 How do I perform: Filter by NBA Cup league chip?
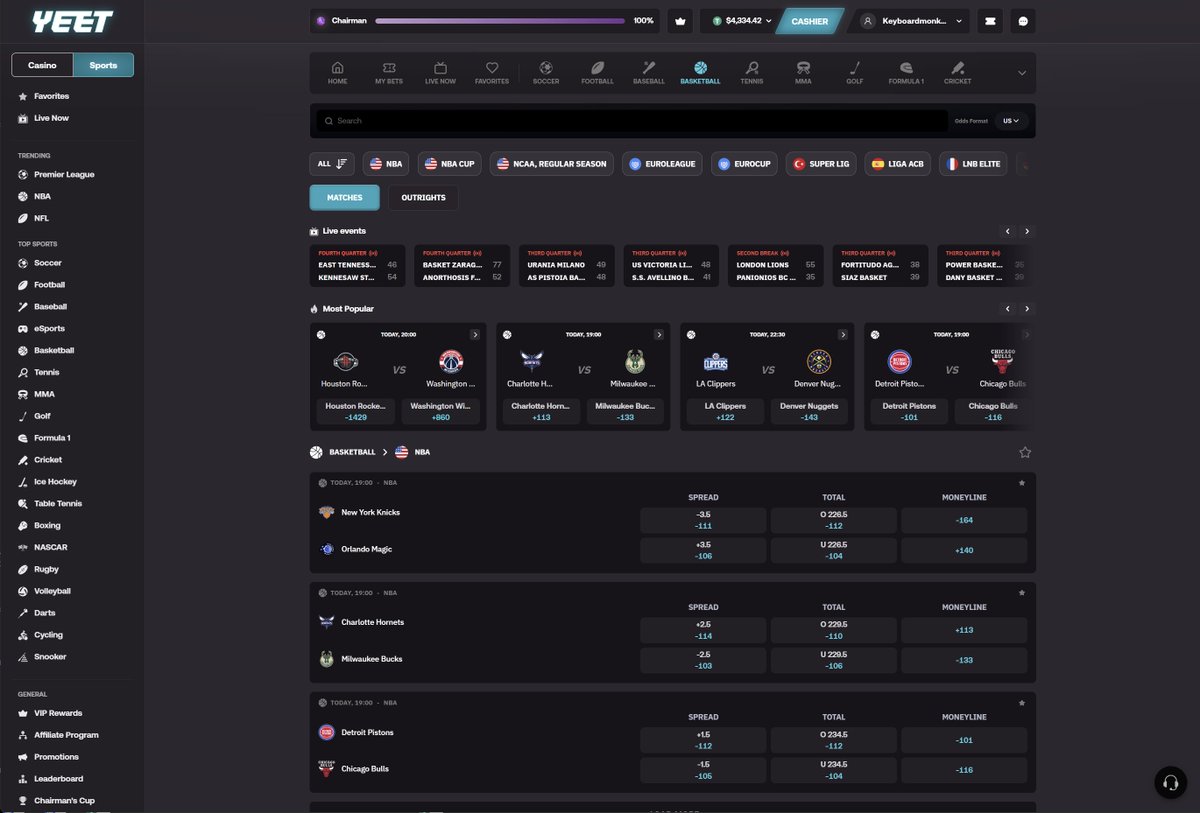pos(449,164)
